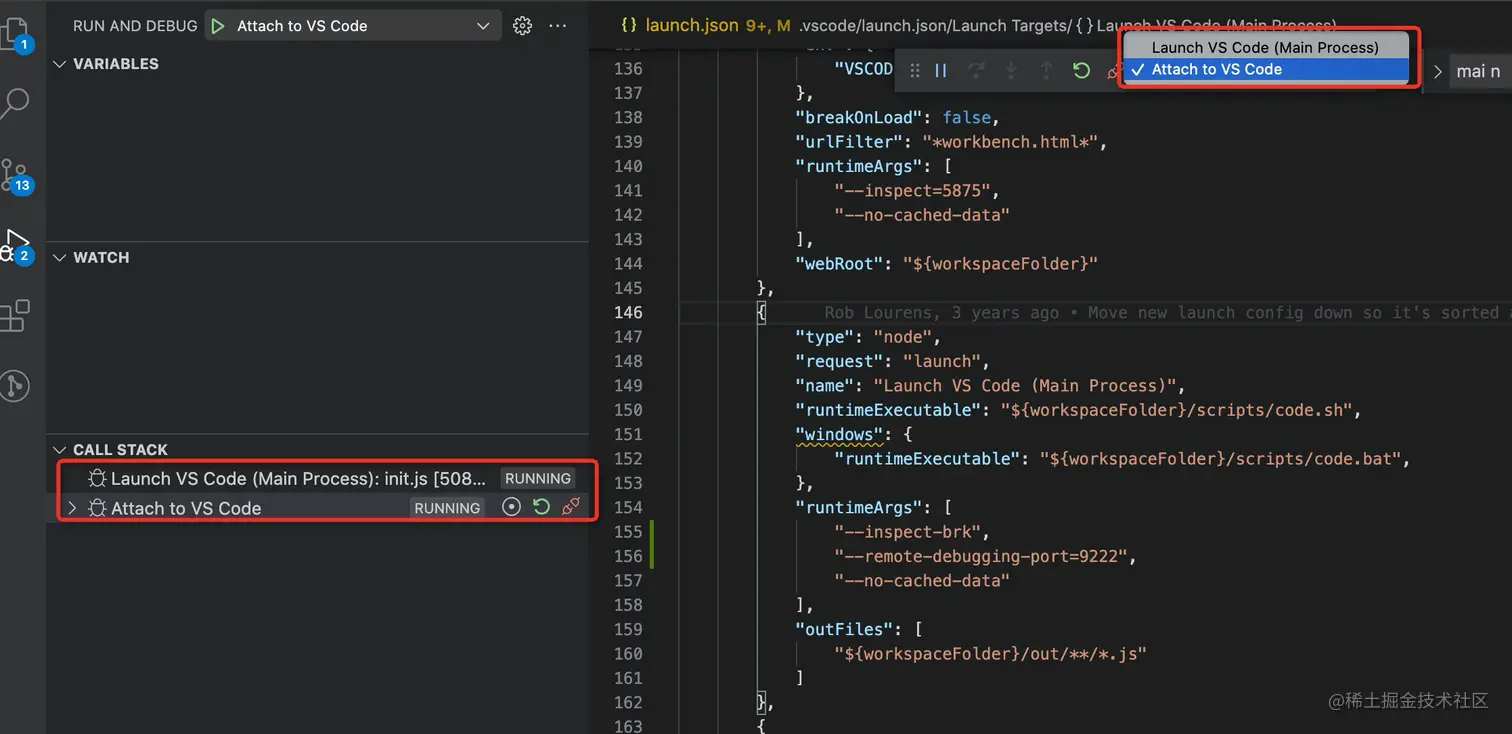Click the "windows" key with warning underline

tap(840, 435)
